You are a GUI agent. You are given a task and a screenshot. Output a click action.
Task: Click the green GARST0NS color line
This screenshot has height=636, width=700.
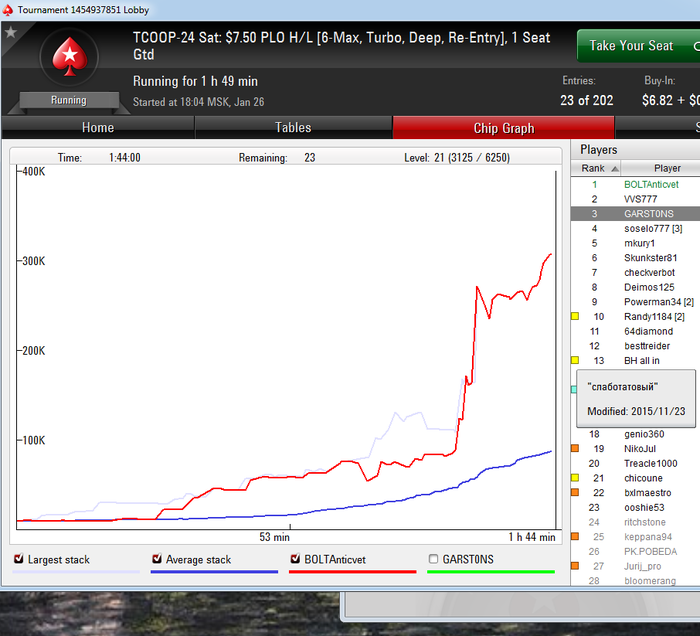491,572
